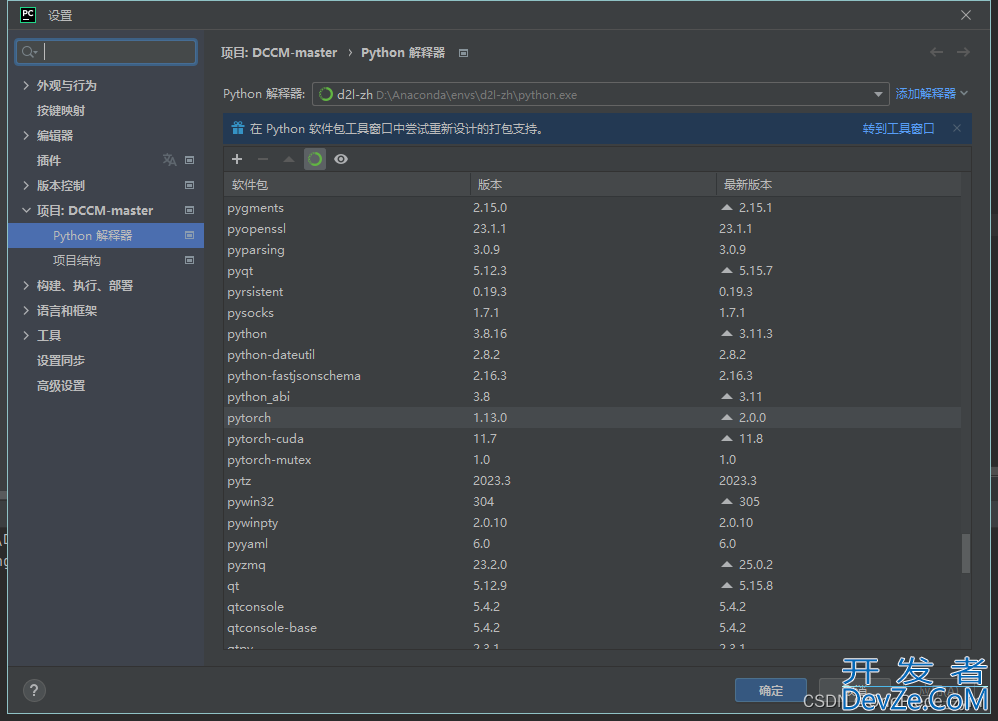Click the upgrade arrow next to pyqt 5.15.7

[727, 270]
